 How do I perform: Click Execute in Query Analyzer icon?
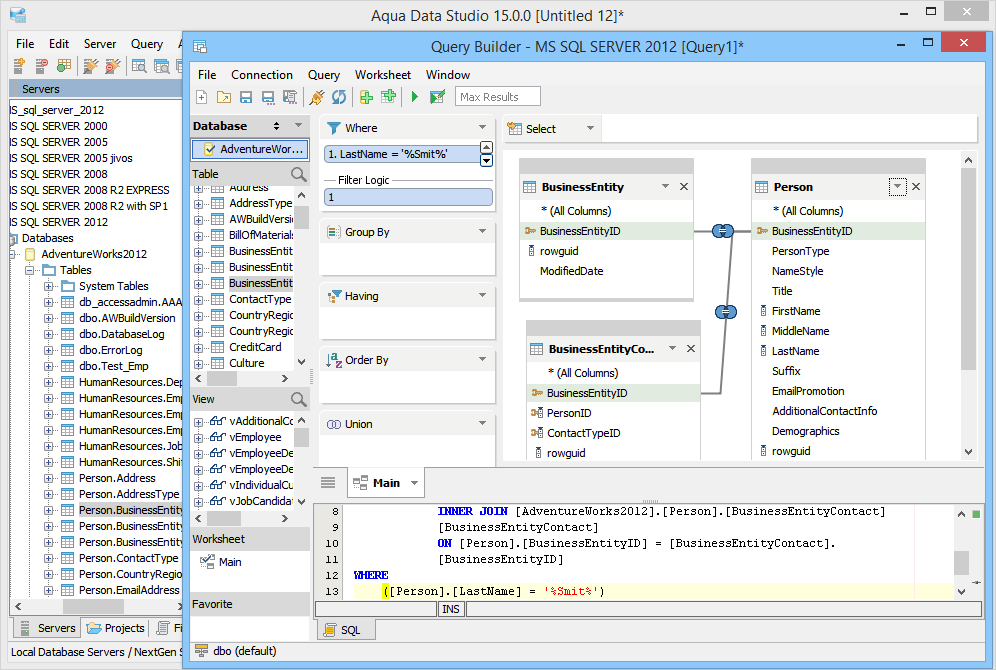[x=437, y=97]
